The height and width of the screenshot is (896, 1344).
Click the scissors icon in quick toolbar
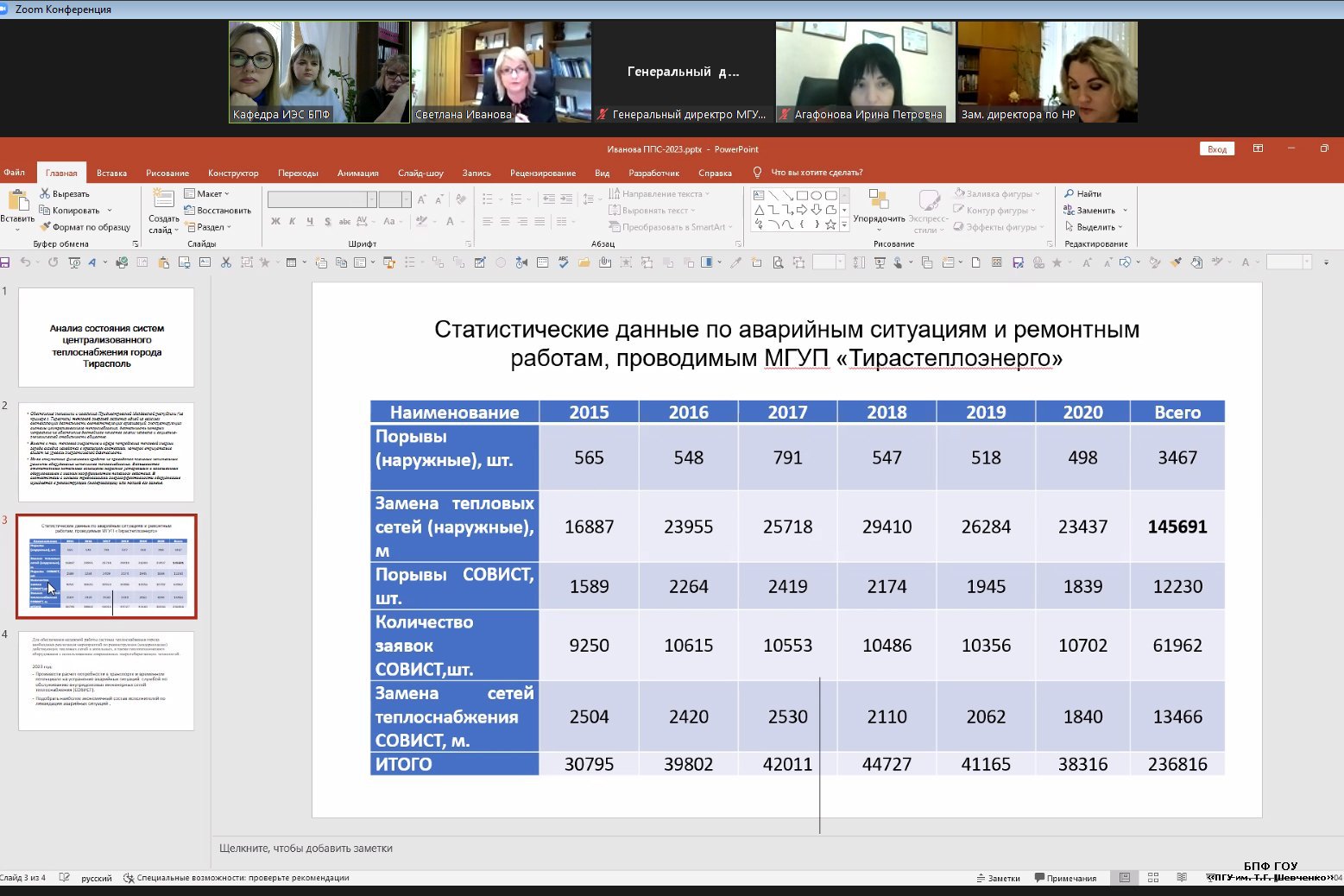pos(225,262)
